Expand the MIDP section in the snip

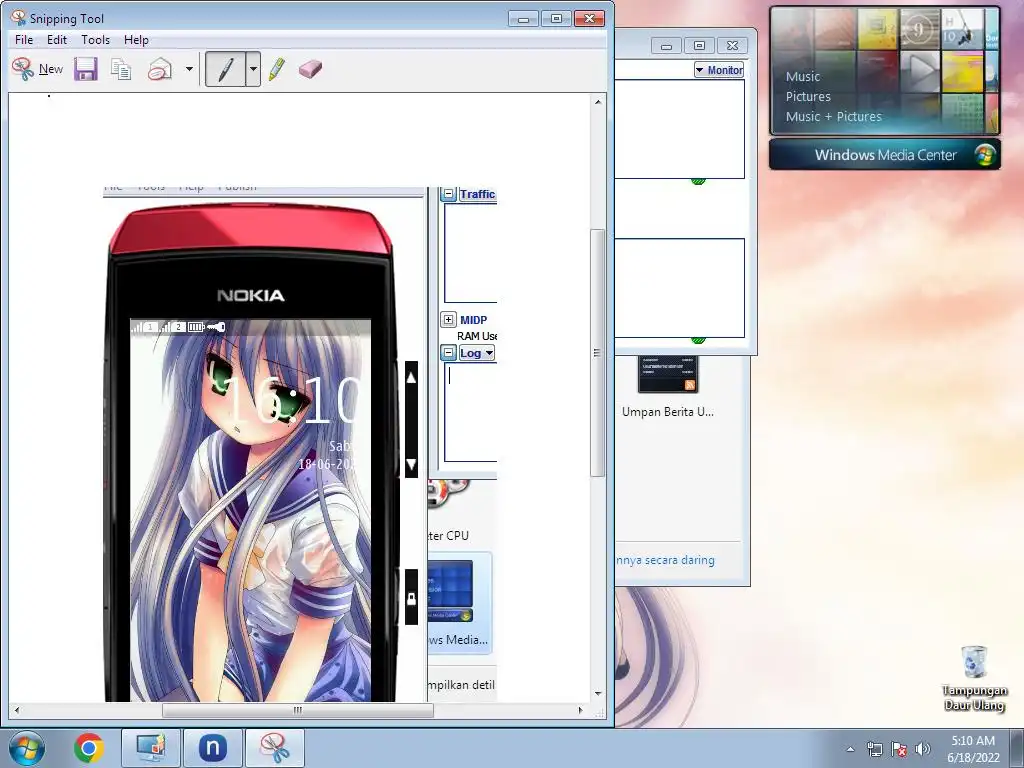(449, 320)
